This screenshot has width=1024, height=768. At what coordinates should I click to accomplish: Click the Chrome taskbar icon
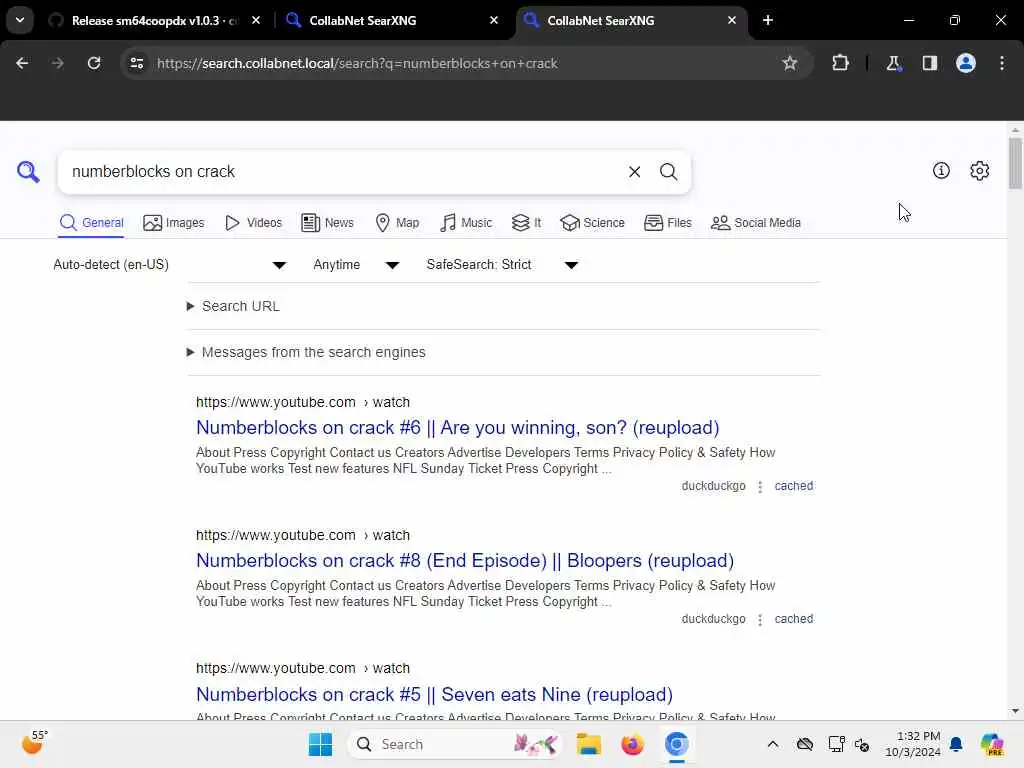tap(677, 744)
